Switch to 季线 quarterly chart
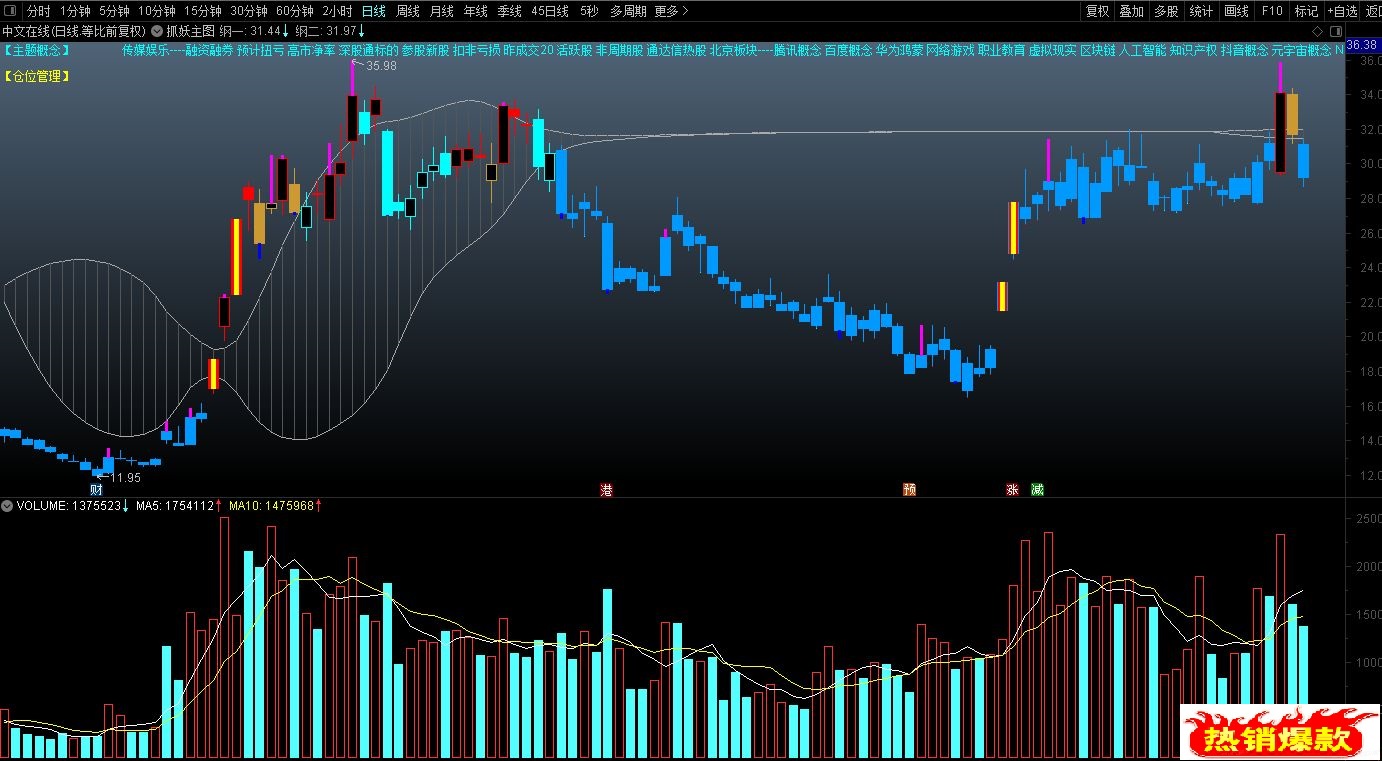 coord(509,11)
